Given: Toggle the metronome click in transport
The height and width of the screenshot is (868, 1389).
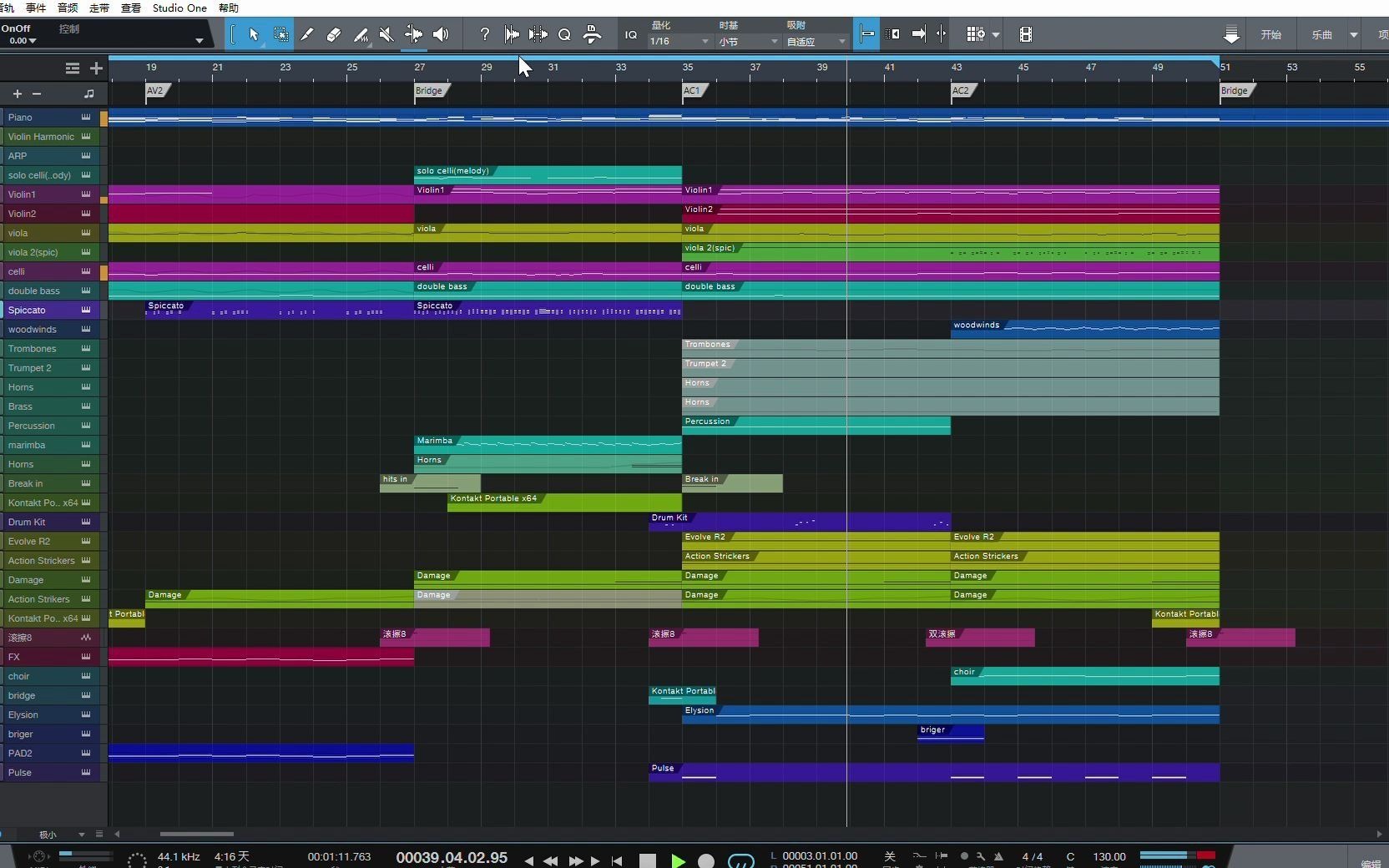Looking at the screenshot, I should click(998, 857).
